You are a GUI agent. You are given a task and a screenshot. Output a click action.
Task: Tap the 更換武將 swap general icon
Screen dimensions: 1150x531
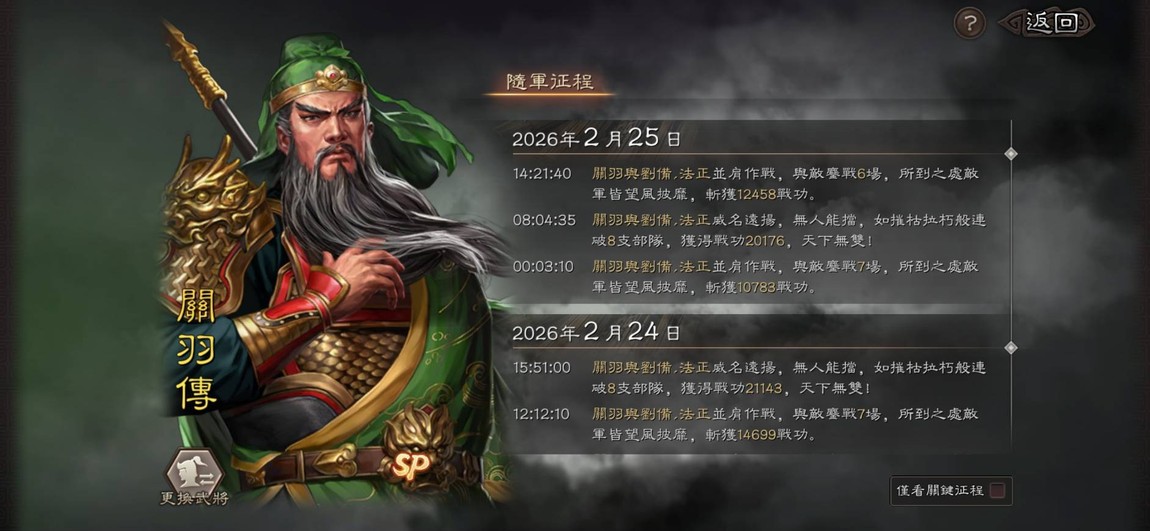tap(194, 477)
